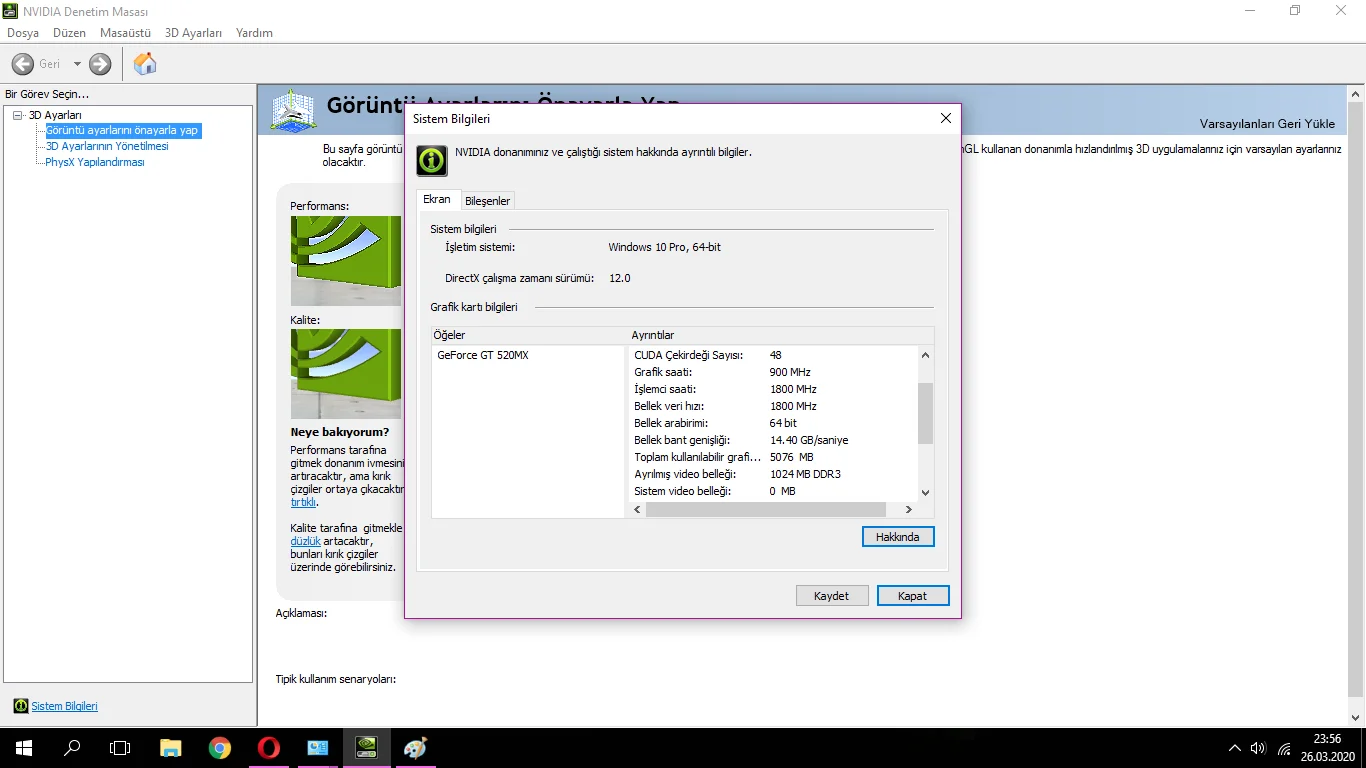Click the Toplam kullanılabilir grafik row

pos(772,457)
